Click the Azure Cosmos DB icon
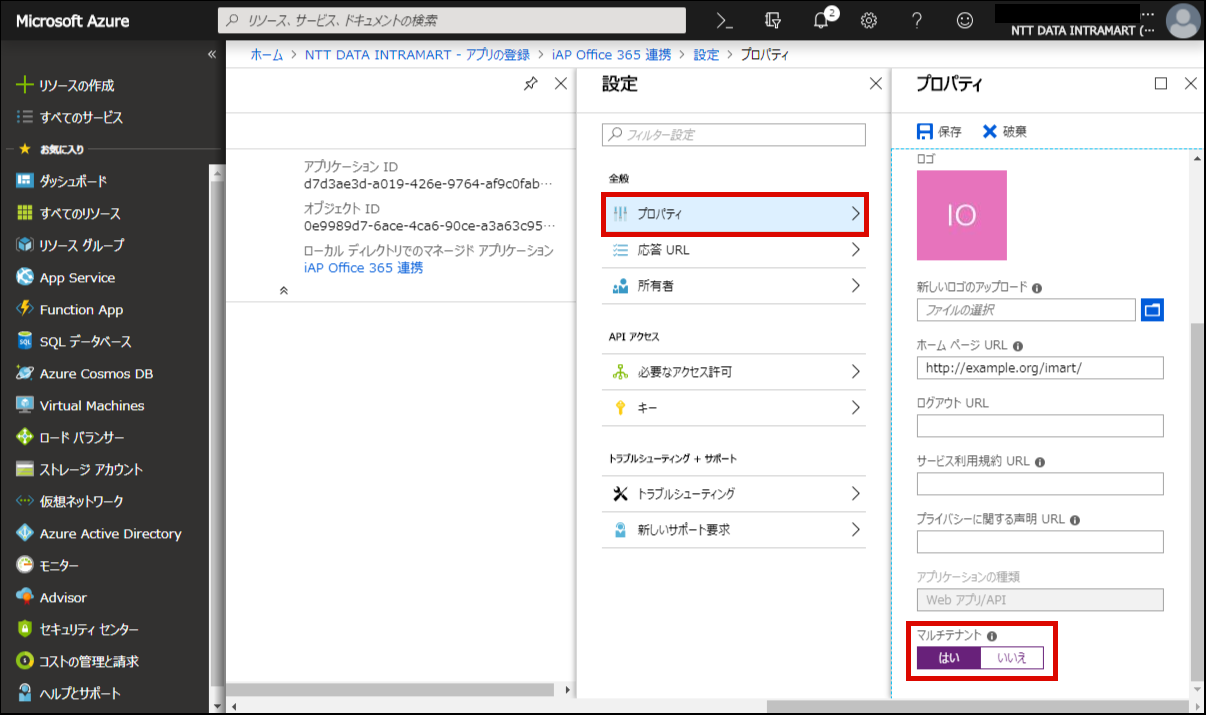 coord(25,373)
